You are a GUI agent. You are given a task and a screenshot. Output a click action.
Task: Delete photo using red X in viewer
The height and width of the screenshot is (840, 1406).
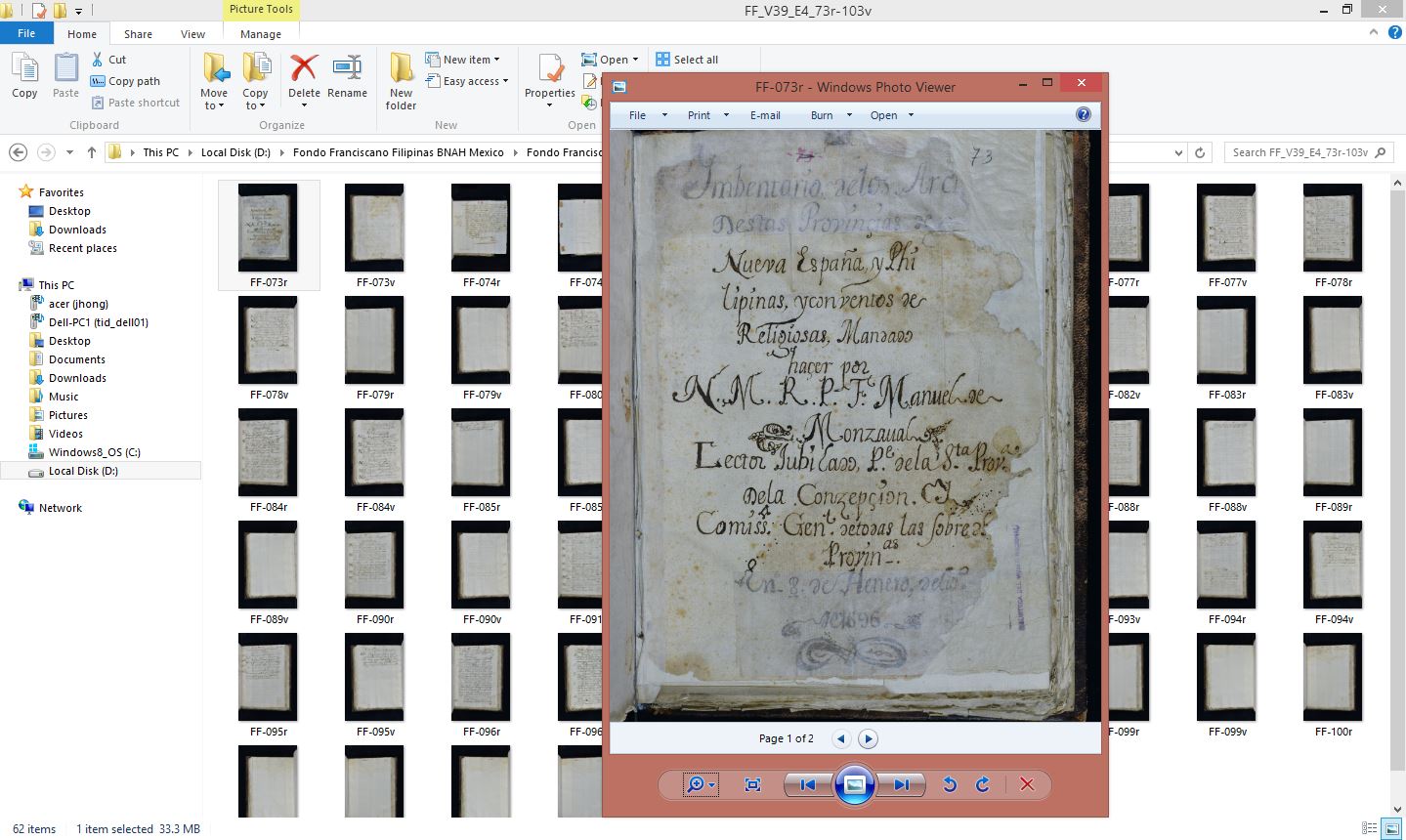point(1027,784)
